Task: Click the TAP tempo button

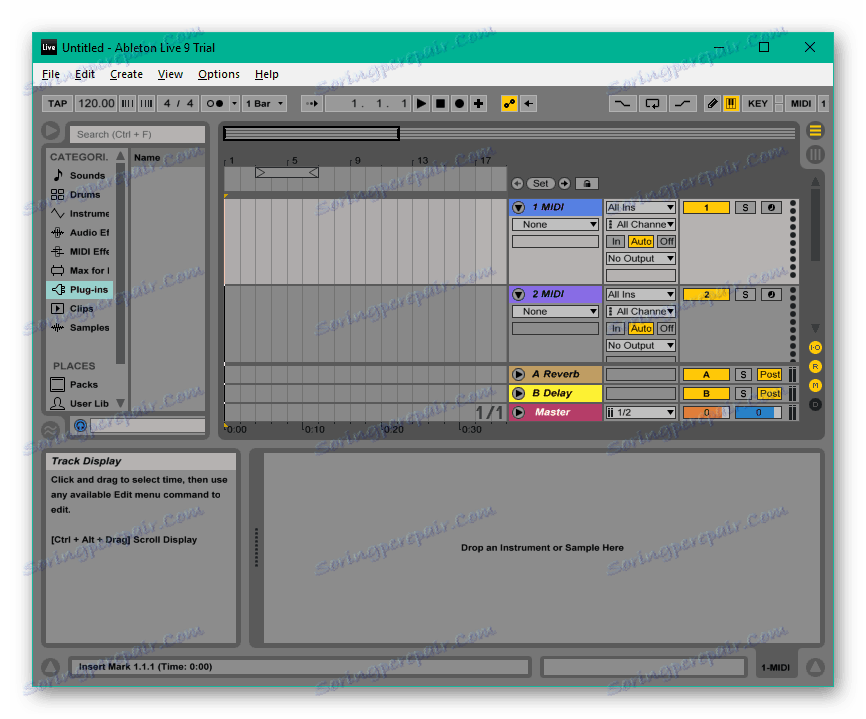Action: point(57,103)
